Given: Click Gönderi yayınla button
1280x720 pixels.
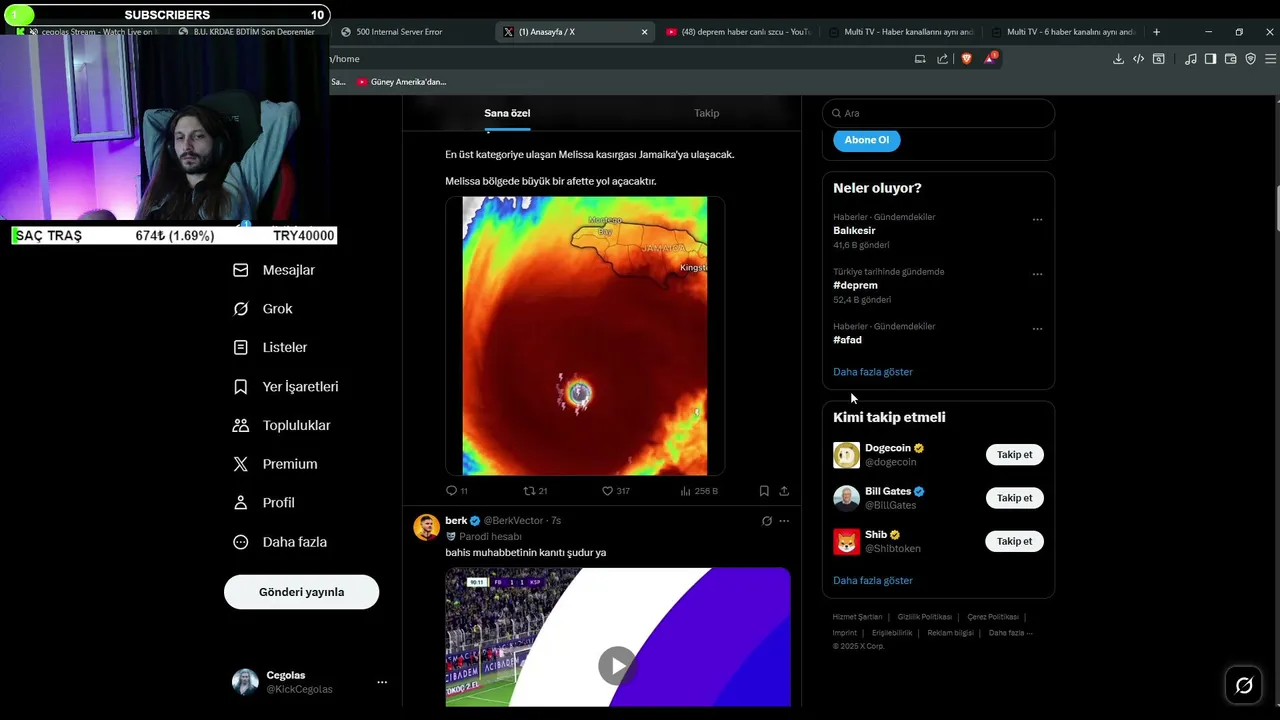Looking at the screenshot, I should pyautogui.click(x=301, y=592).
